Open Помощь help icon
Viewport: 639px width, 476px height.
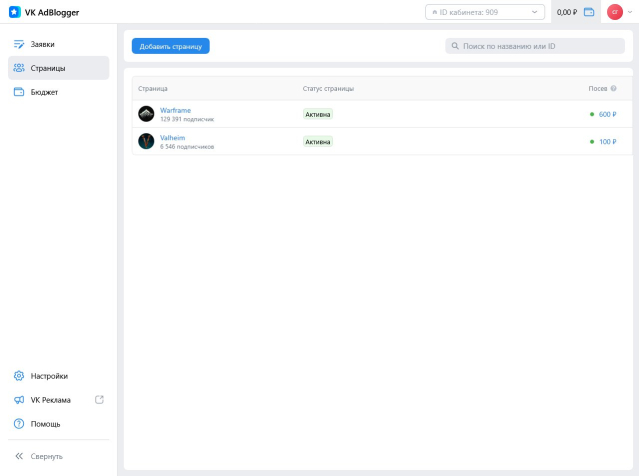point(19,424)
